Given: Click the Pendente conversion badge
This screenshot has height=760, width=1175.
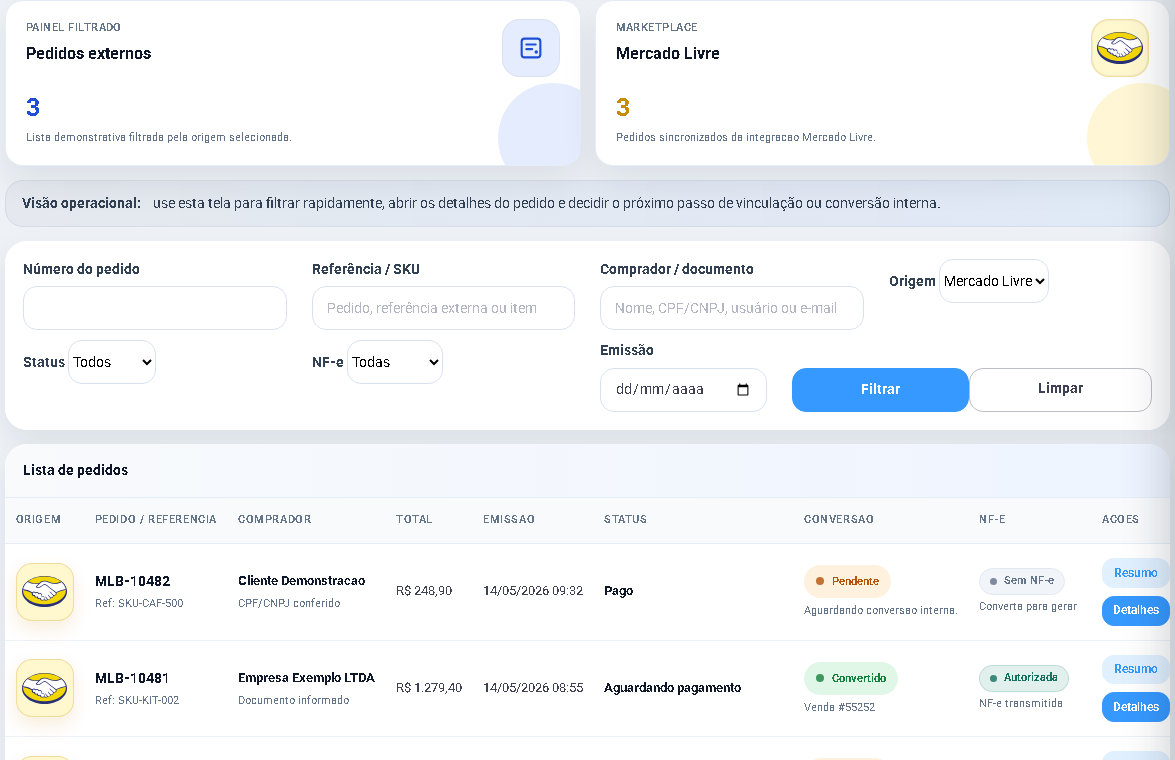Looking at the screenshot, I should [x=848, y=581].
